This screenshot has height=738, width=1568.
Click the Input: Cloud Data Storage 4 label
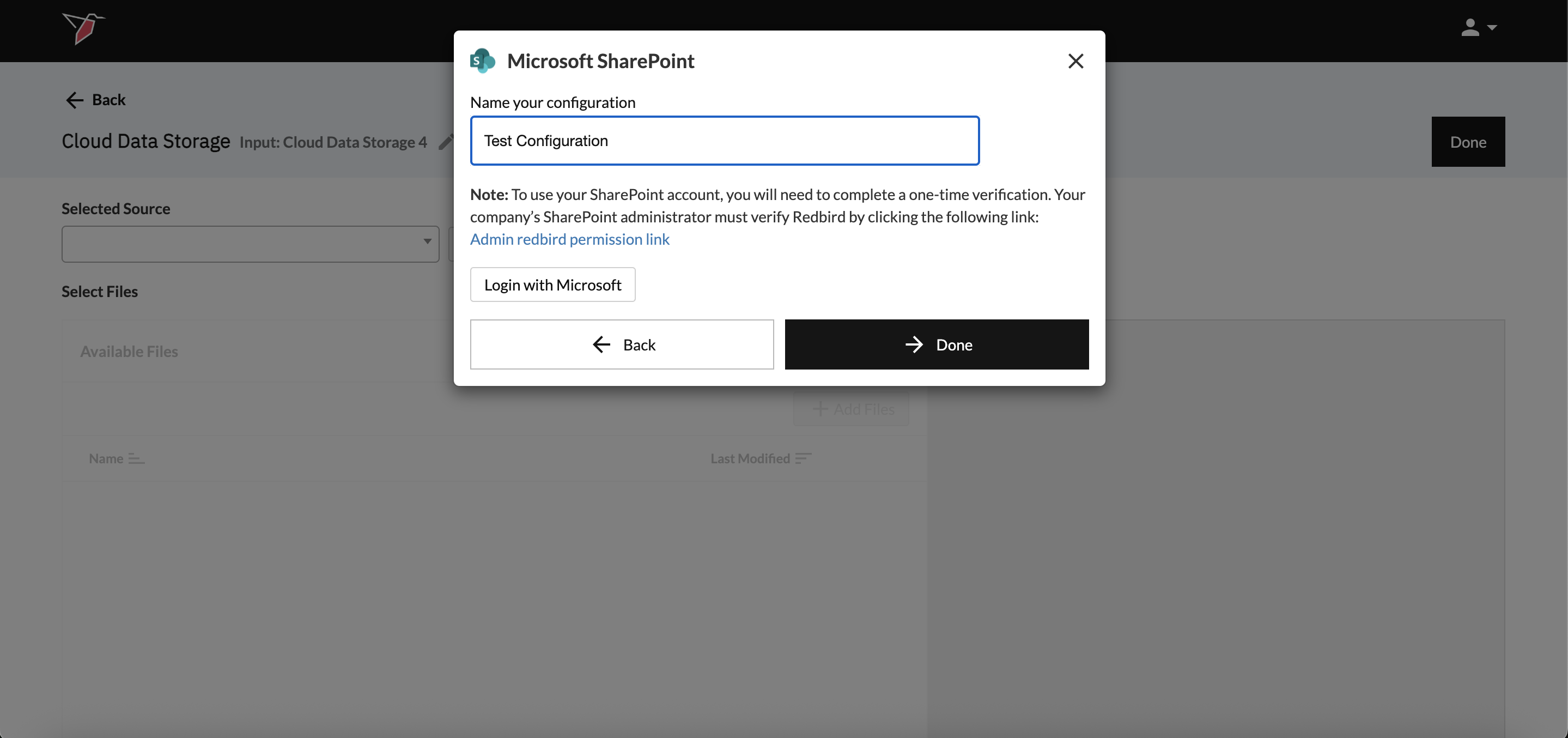coord(333,142)
